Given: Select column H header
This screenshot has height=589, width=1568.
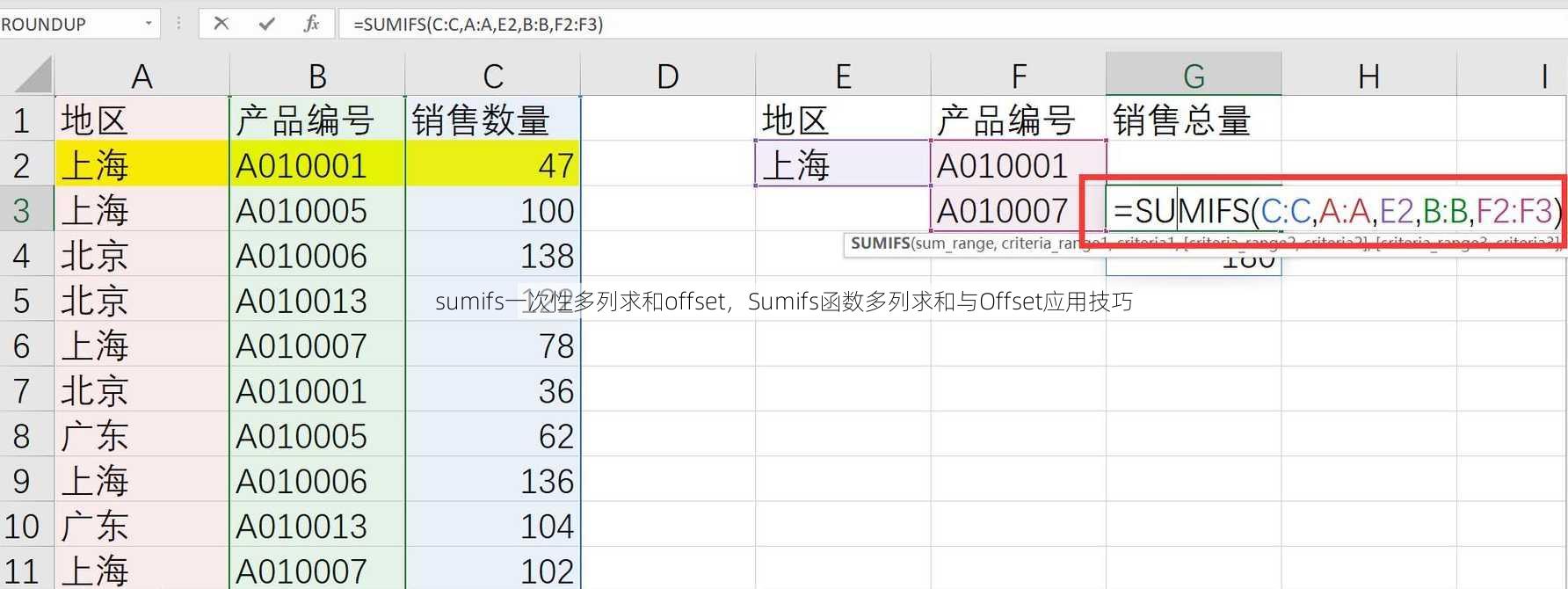Looking at the screenshot, I should point(1368,76).
